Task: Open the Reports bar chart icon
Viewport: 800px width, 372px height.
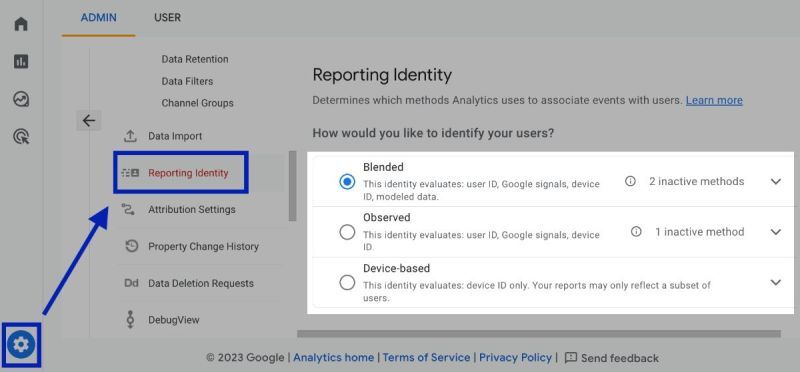Action: click(x=21, y=62)
